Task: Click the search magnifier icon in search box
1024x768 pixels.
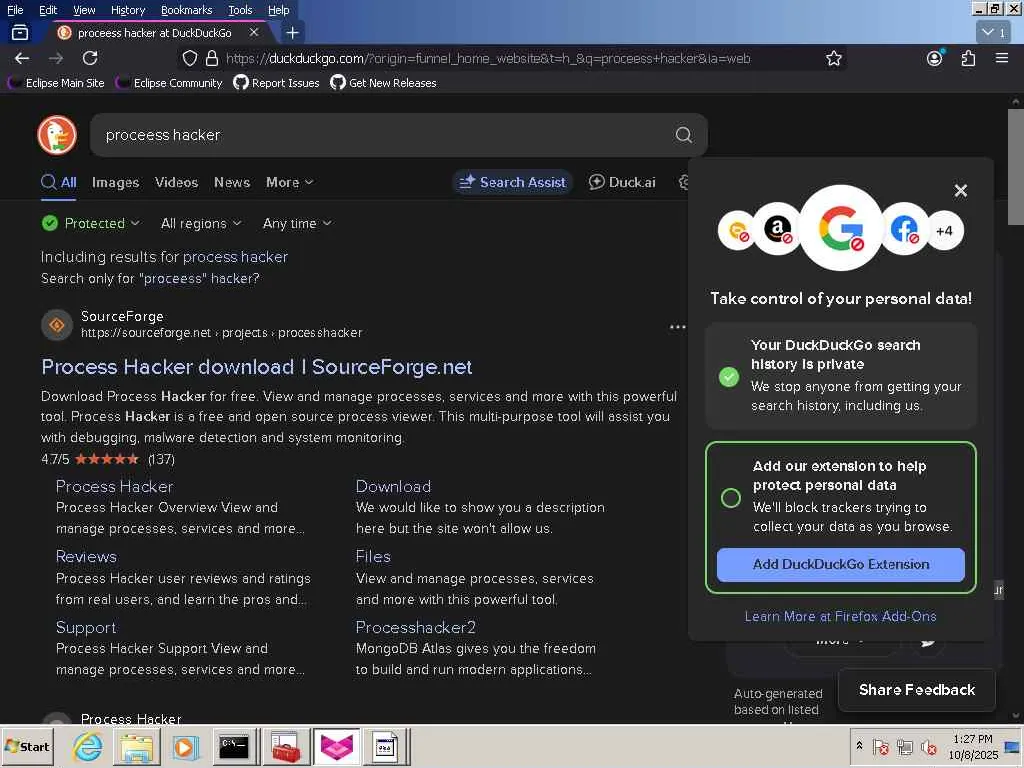Action: pos(683,135)
